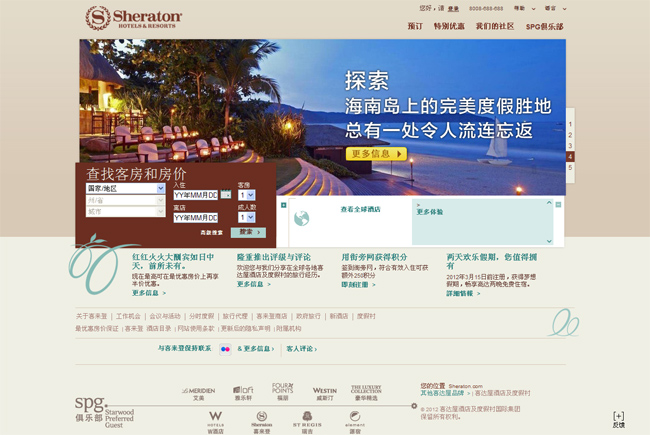Click the Westin brand logo

[324, 392]
